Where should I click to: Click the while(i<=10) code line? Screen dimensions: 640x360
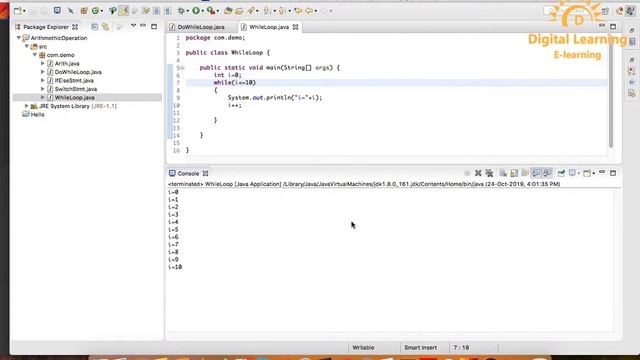click(235, 83)
